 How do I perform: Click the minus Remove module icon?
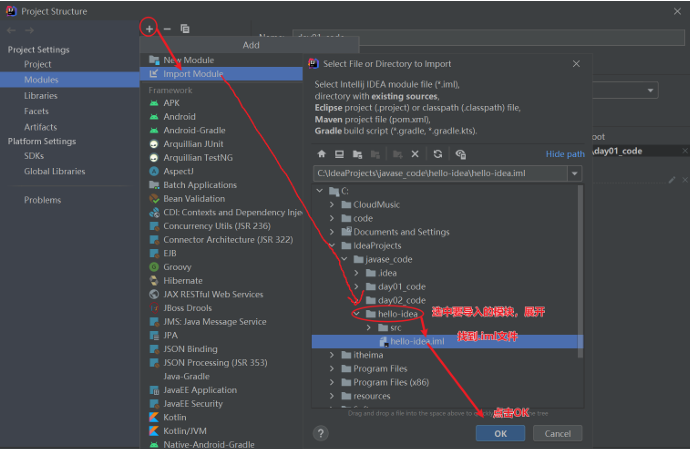pyautogui.click(x=167, y=29)
